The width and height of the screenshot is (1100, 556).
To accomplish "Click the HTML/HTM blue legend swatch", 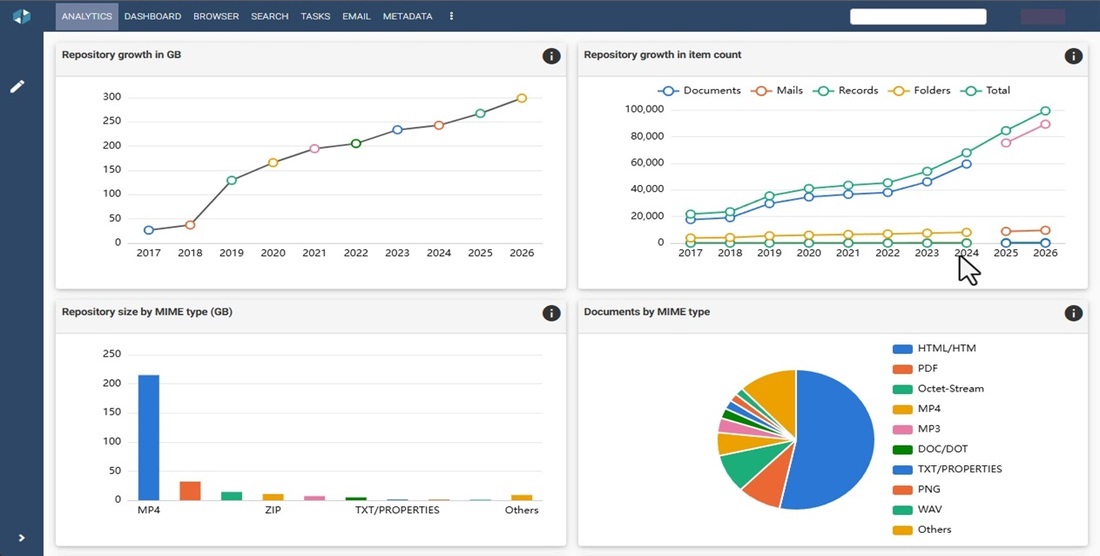I will pos(902,348).
